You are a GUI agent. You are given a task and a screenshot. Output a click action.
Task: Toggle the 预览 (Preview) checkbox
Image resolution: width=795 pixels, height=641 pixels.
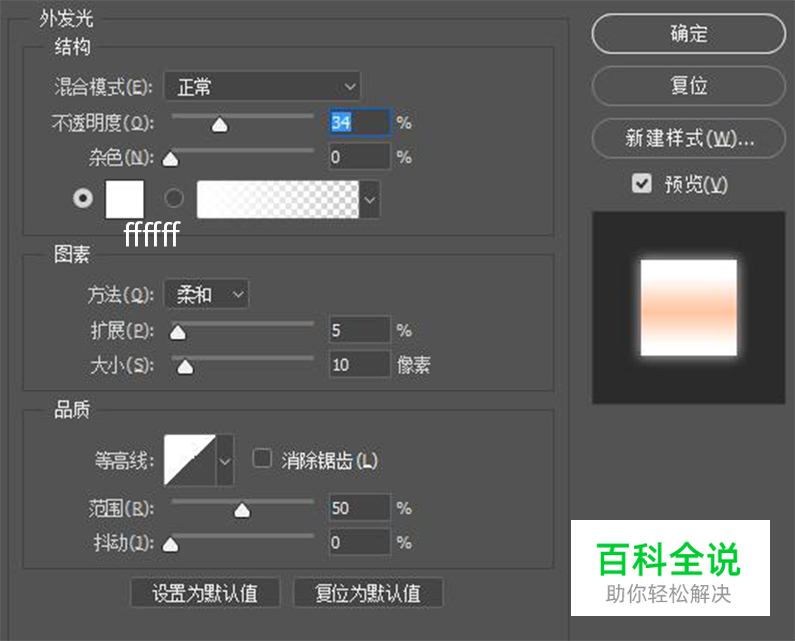point(642,184)
